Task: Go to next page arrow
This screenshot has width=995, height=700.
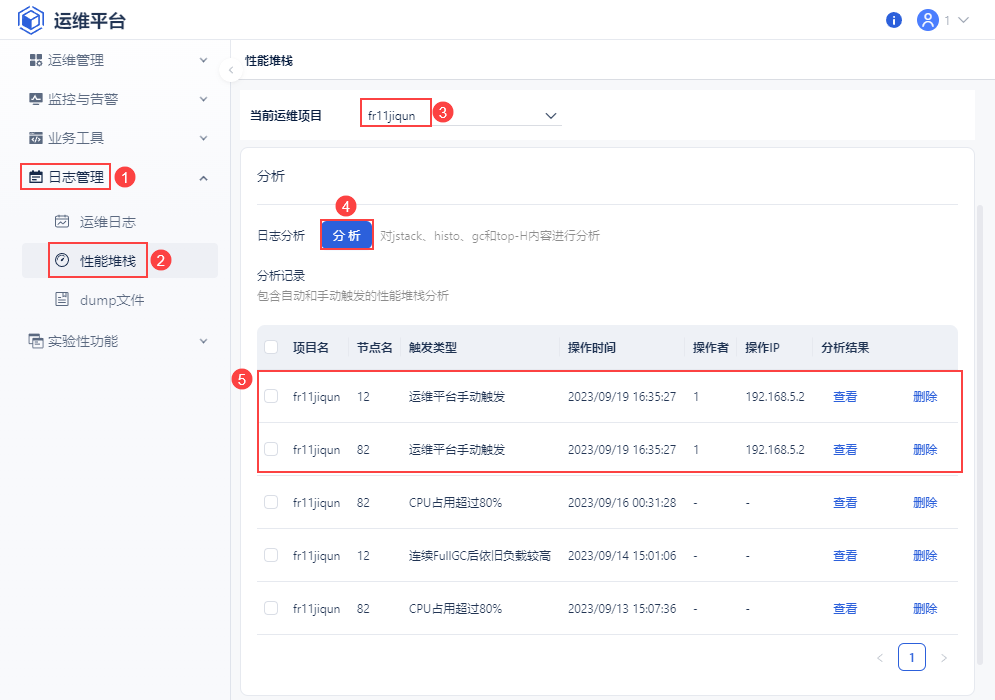Action: tap(944, 658)
